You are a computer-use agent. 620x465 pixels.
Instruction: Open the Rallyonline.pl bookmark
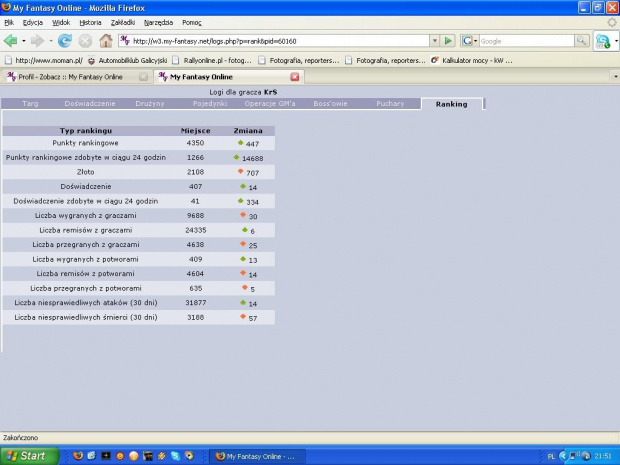point(212,60)
